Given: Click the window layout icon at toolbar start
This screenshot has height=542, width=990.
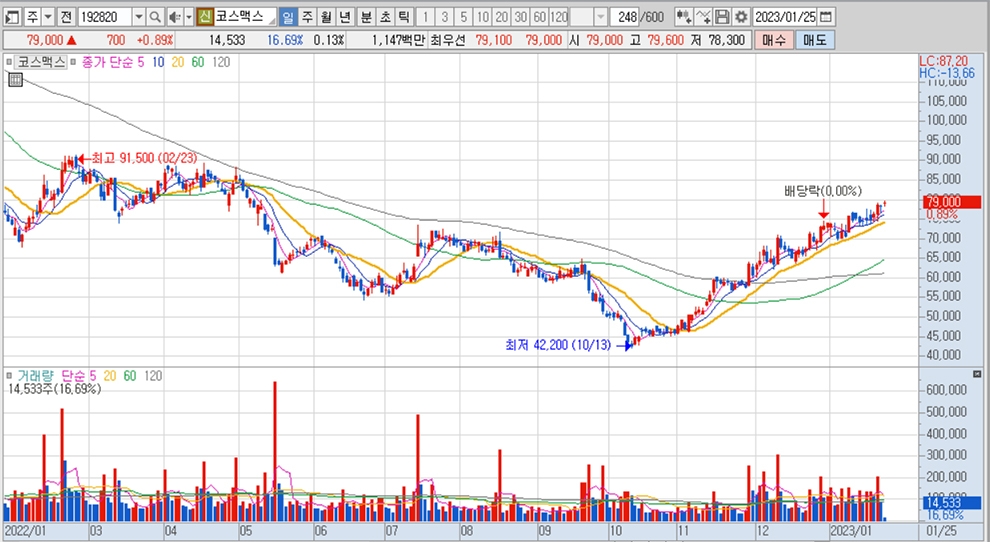Looking at the screenshot, I should point(12,16).
